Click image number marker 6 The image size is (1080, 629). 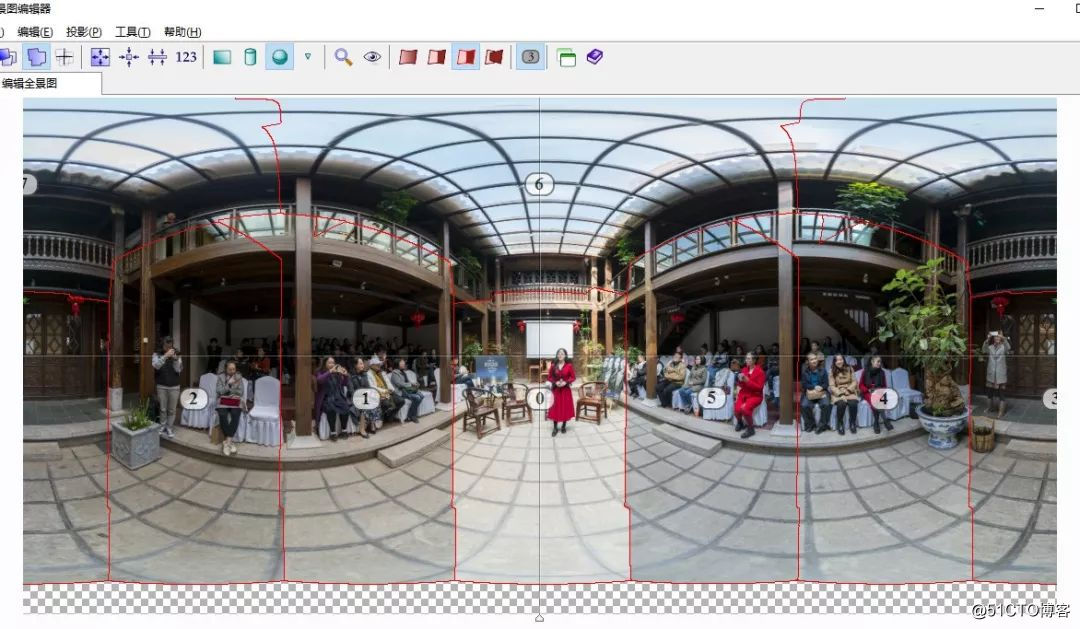pos(539,184)
